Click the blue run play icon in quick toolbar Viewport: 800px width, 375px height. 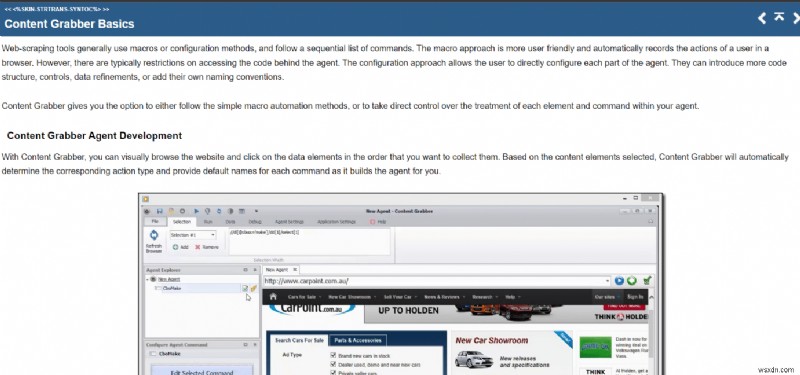coord(196,211)
